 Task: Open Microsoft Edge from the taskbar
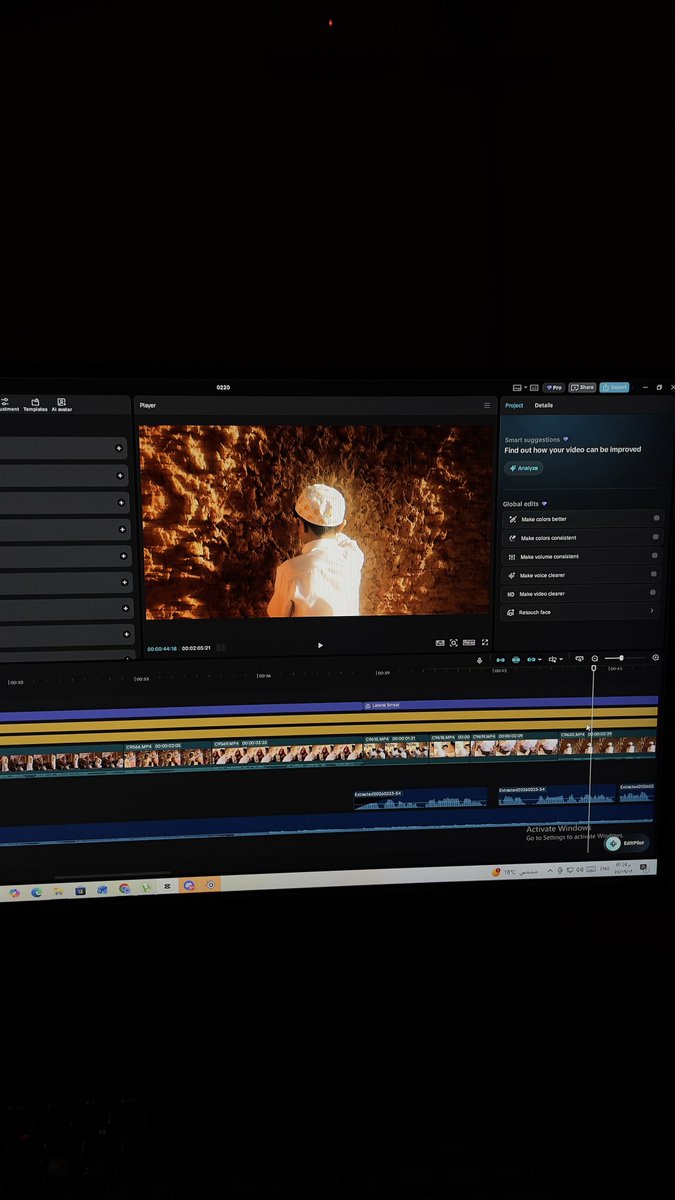click(x=36, y=891)
